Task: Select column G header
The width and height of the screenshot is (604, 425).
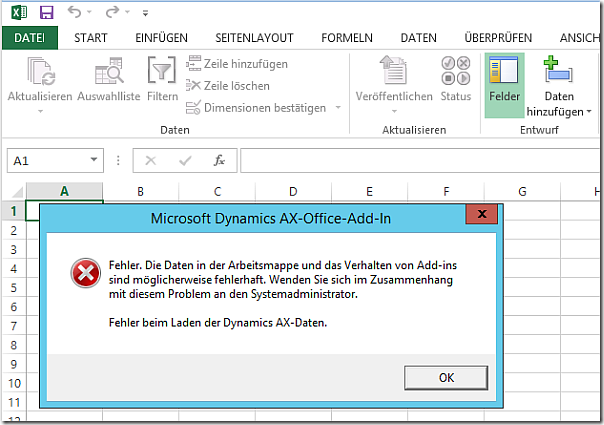Action: click(522, 191)
